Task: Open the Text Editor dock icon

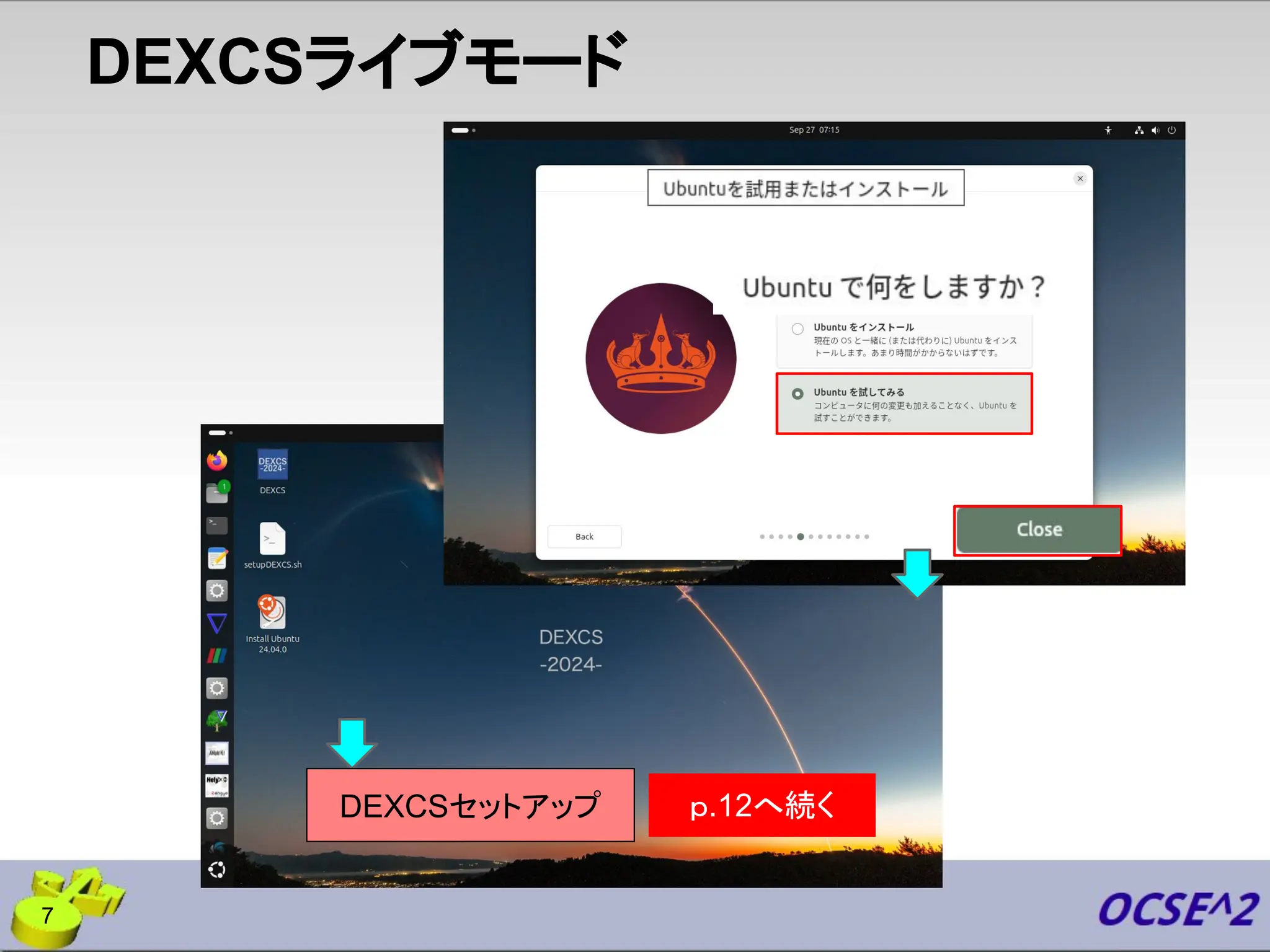Action: tap(217, 558)
